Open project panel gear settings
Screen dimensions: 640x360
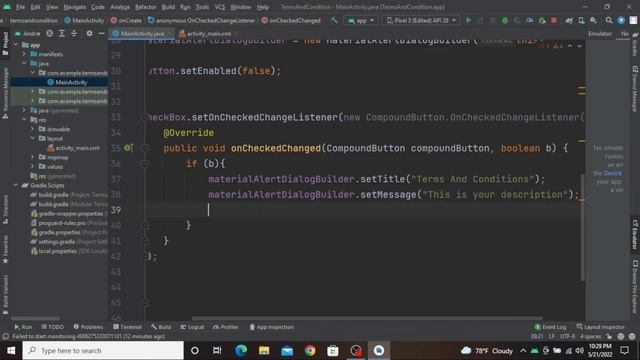pyautogui.click(x=89, y=33)
